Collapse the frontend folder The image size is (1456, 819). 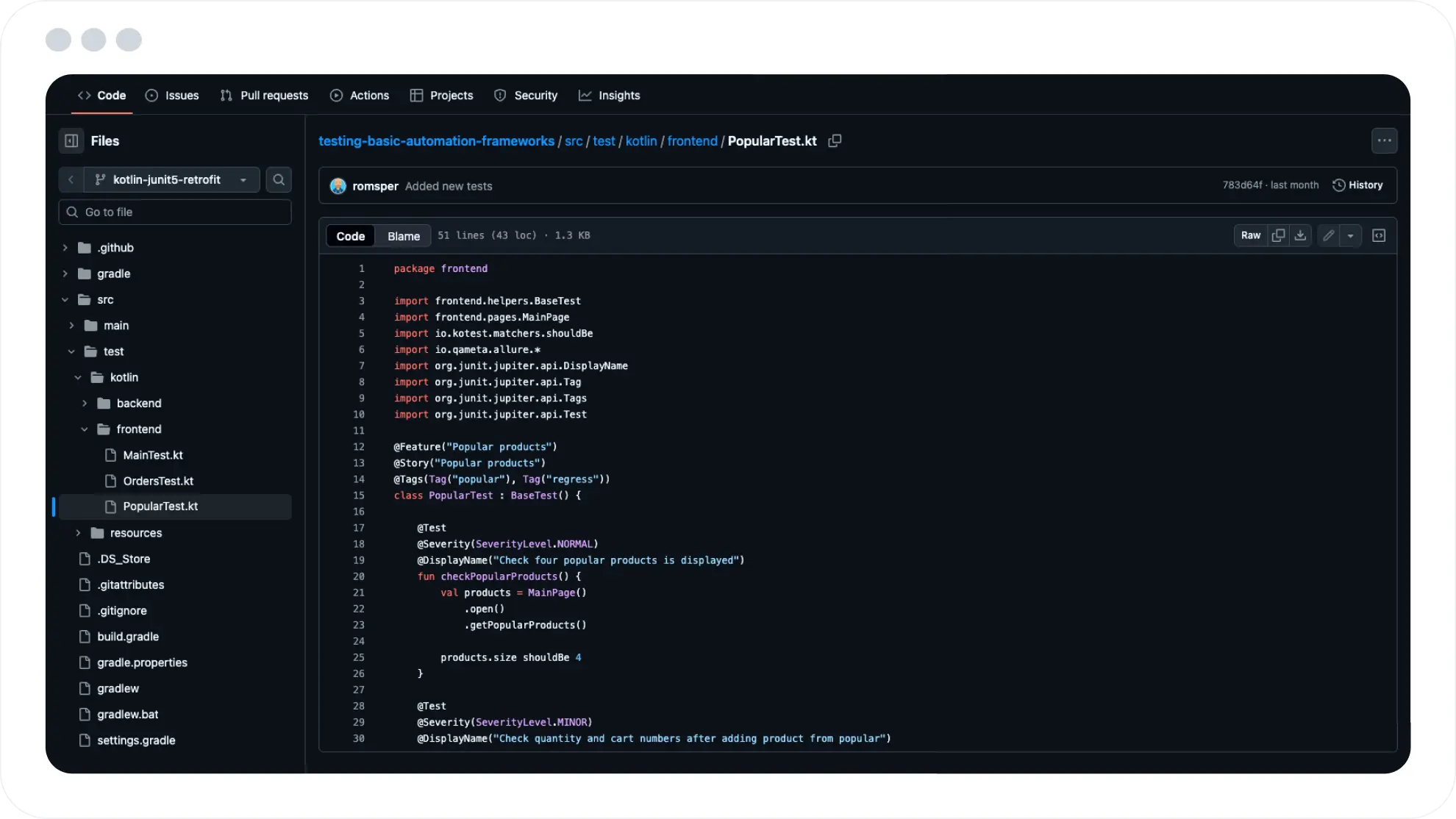85,429
